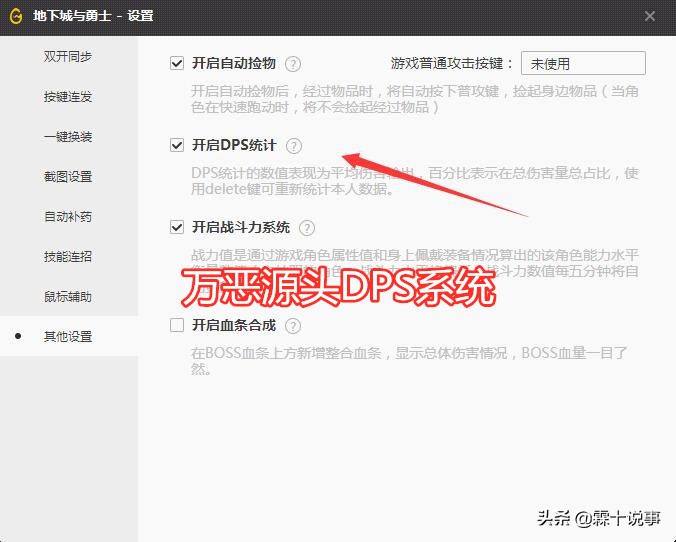
Task: Click the 开启战斗力系统 label text
Action: click(241, 227)
